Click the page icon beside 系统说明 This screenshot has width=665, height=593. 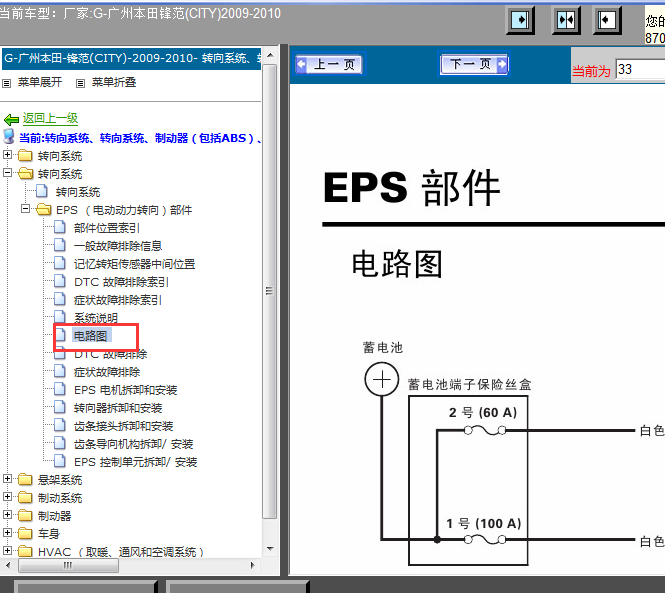pyautogui.click(x=61, y=318)
